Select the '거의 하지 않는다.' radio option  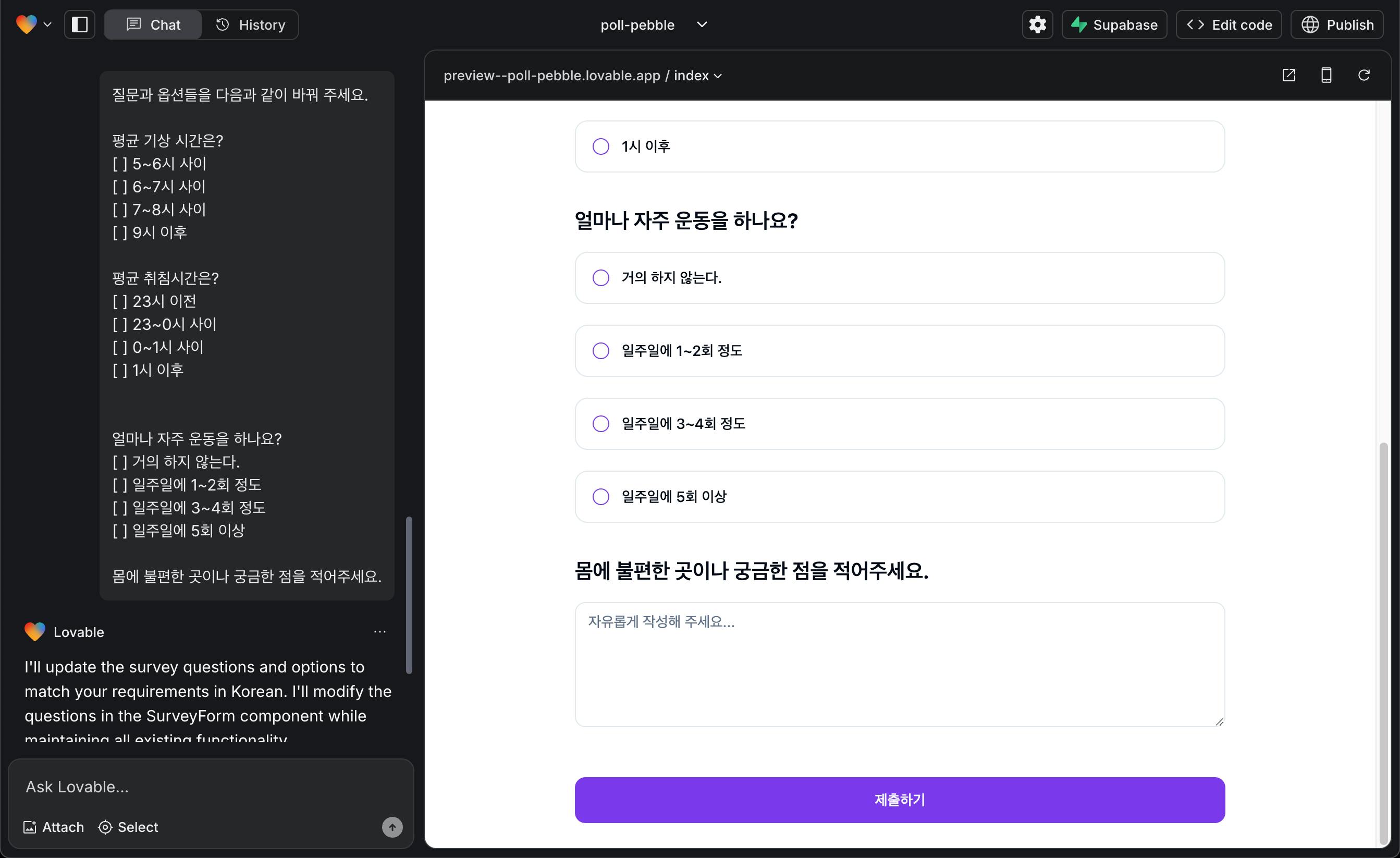click(600, 278)
